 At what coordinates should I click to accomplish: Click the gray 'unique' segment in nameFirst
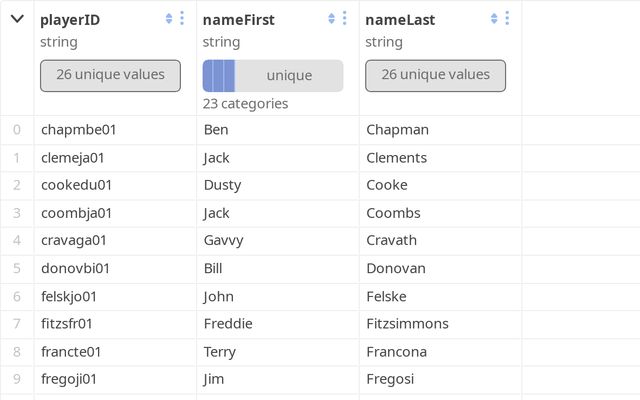tap(289, 75)
